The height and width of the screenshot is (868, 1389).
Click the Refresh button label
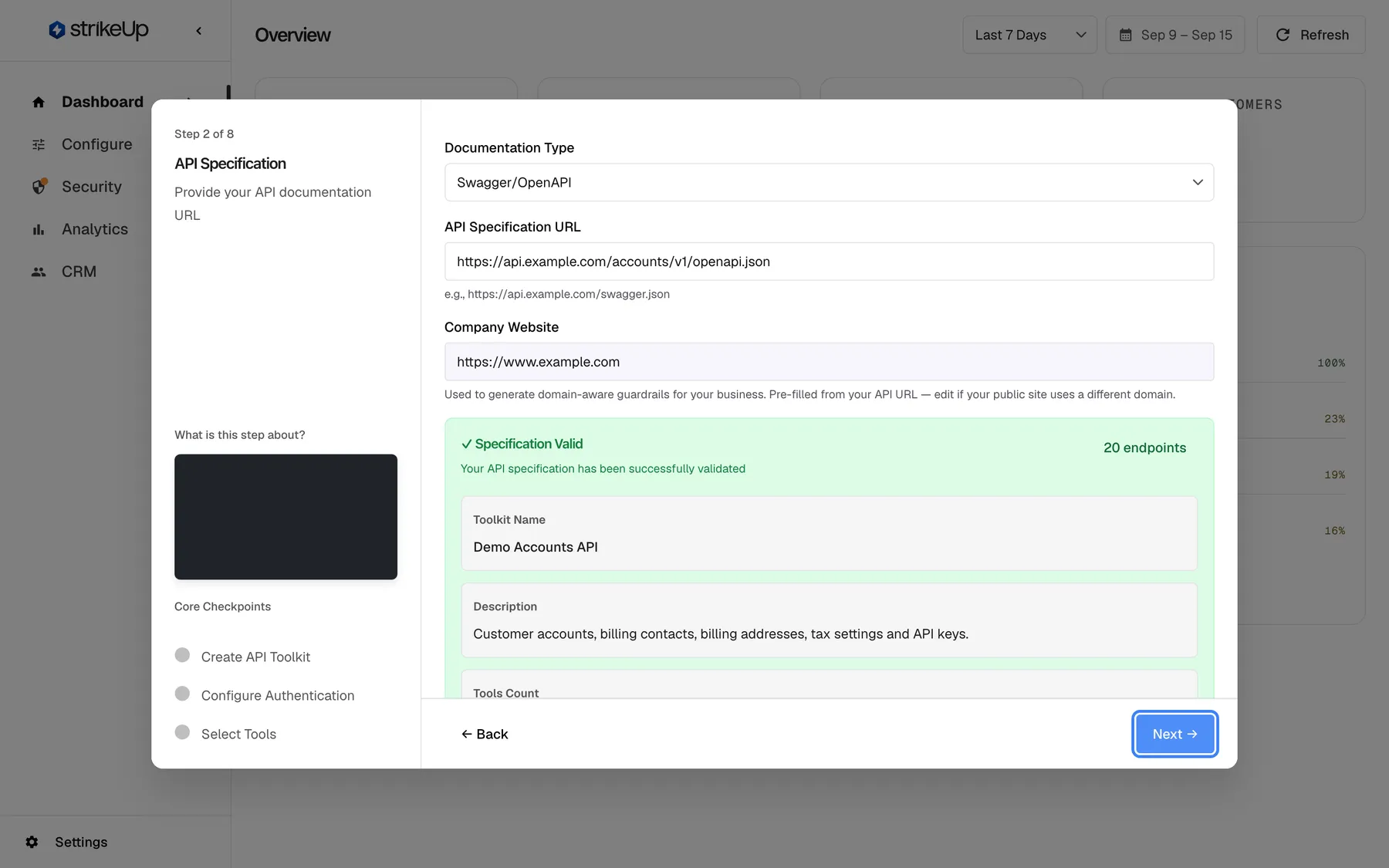point(1324,35)
